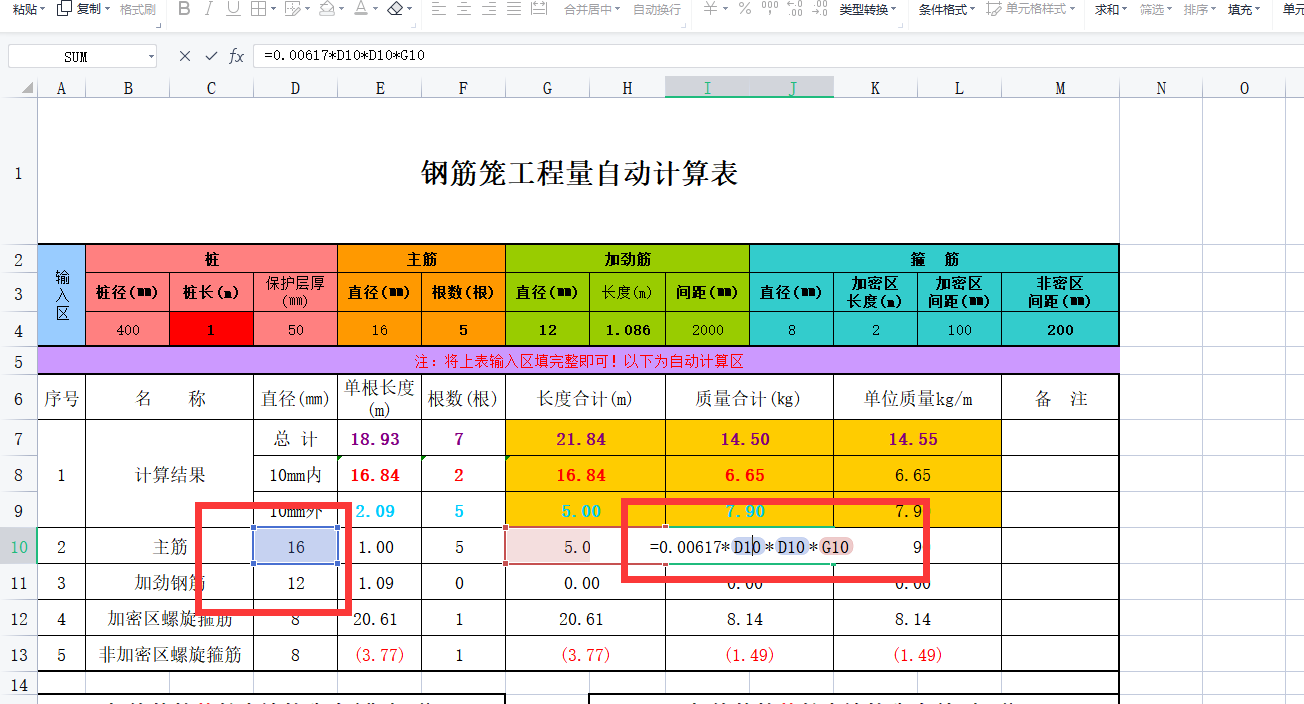Align text left
This screenshot has width=1304, height=704.
coord(440,9)
